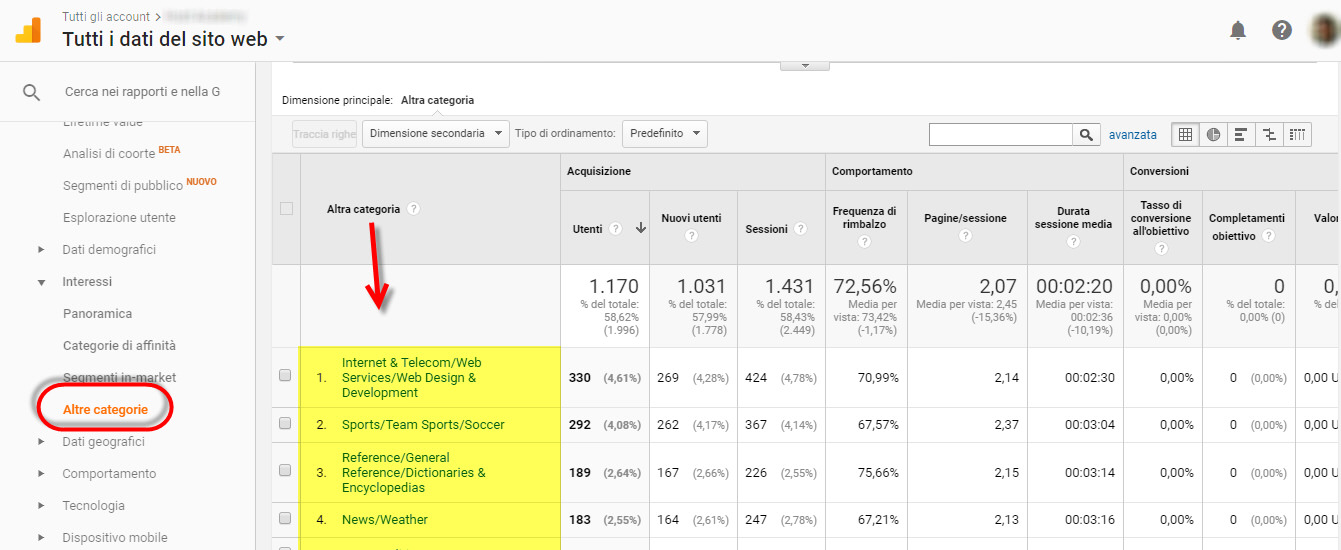
Task: Sort by the Sessioni column header
Action: [x=766, y=229]
